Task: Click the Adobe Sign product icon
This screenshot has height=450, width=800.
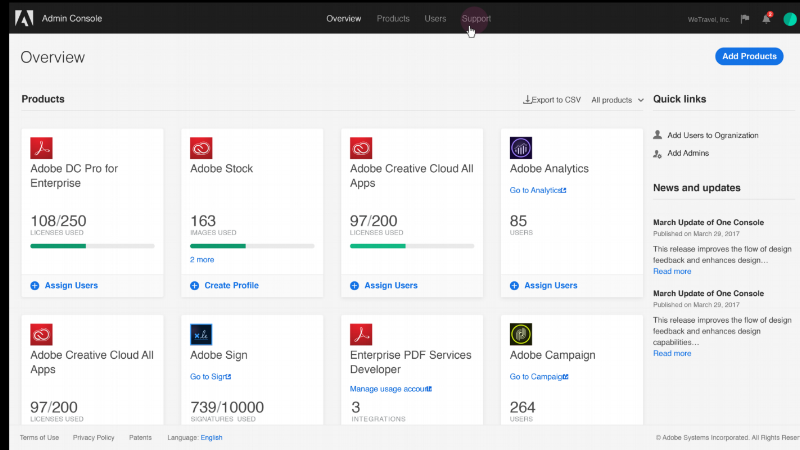Action: tap(201, 335)
